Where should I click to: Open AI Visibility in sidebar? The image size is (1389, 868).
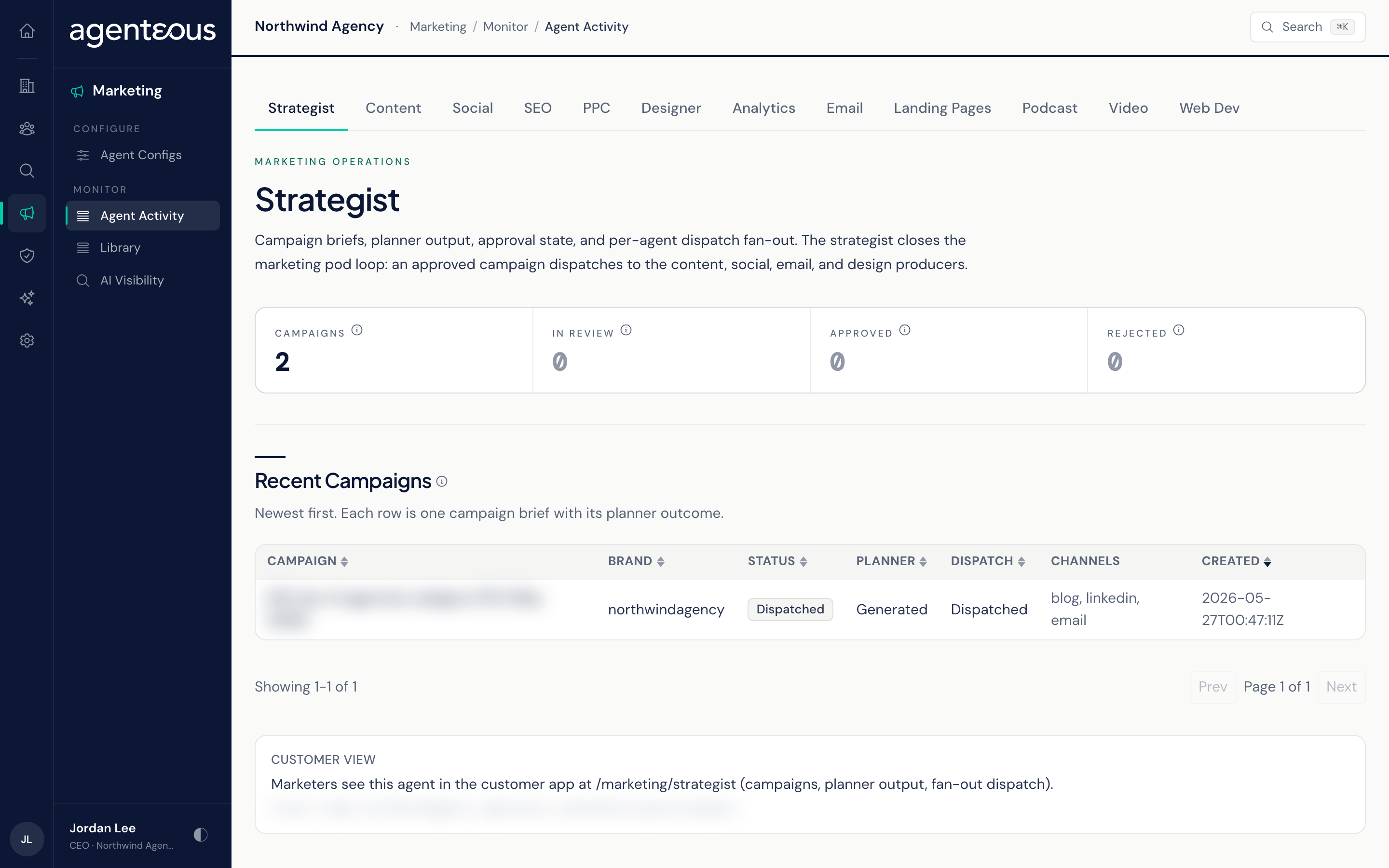coord(142,280)
